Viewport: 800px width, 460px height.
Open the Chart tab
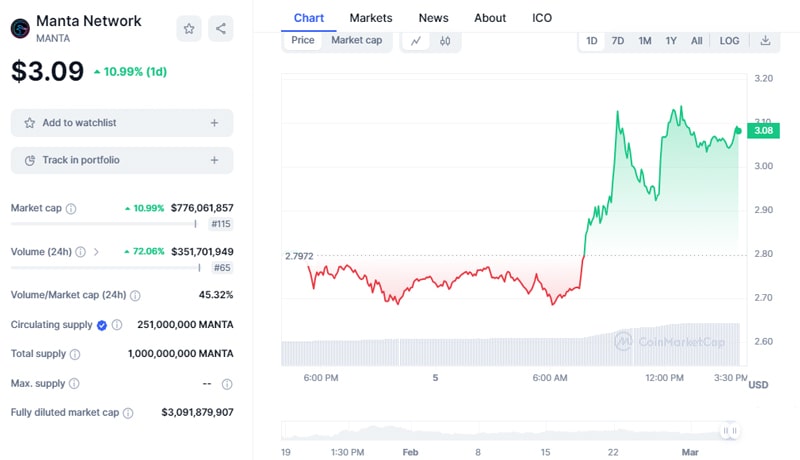click(x=309, y=18)
